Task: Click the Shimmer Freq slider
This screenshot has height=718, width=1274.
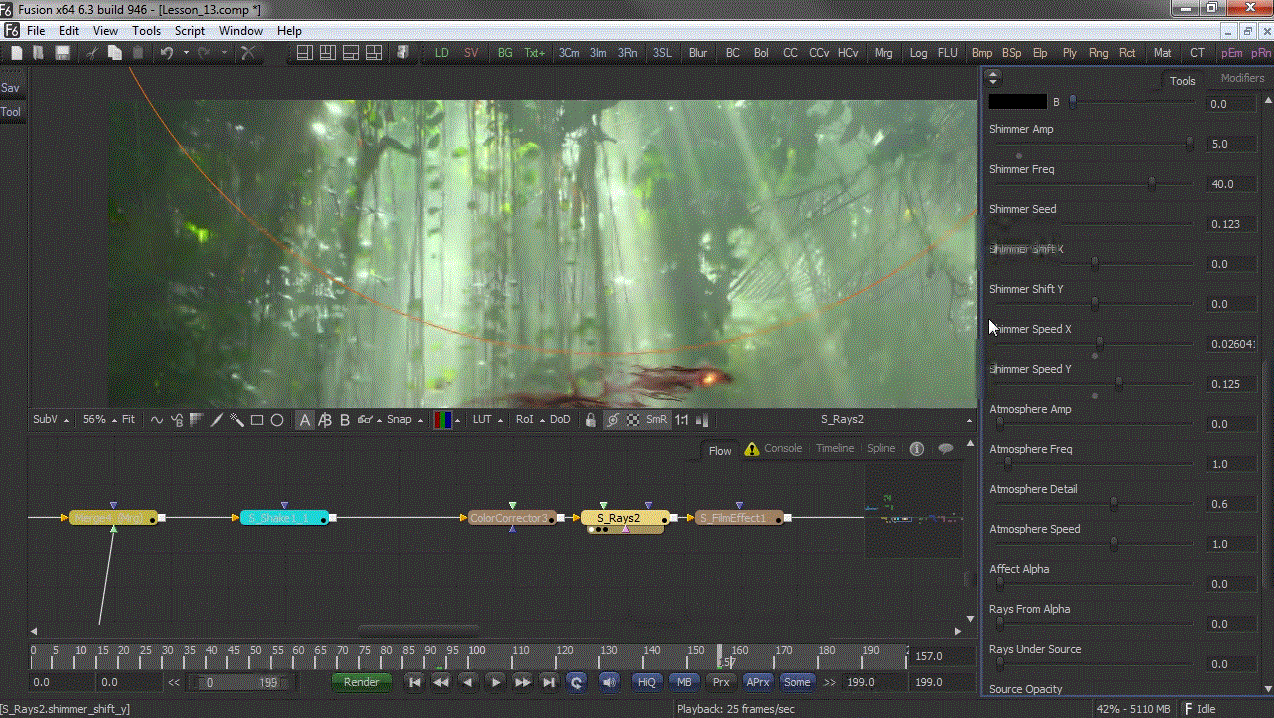Action: [1093, 184]
